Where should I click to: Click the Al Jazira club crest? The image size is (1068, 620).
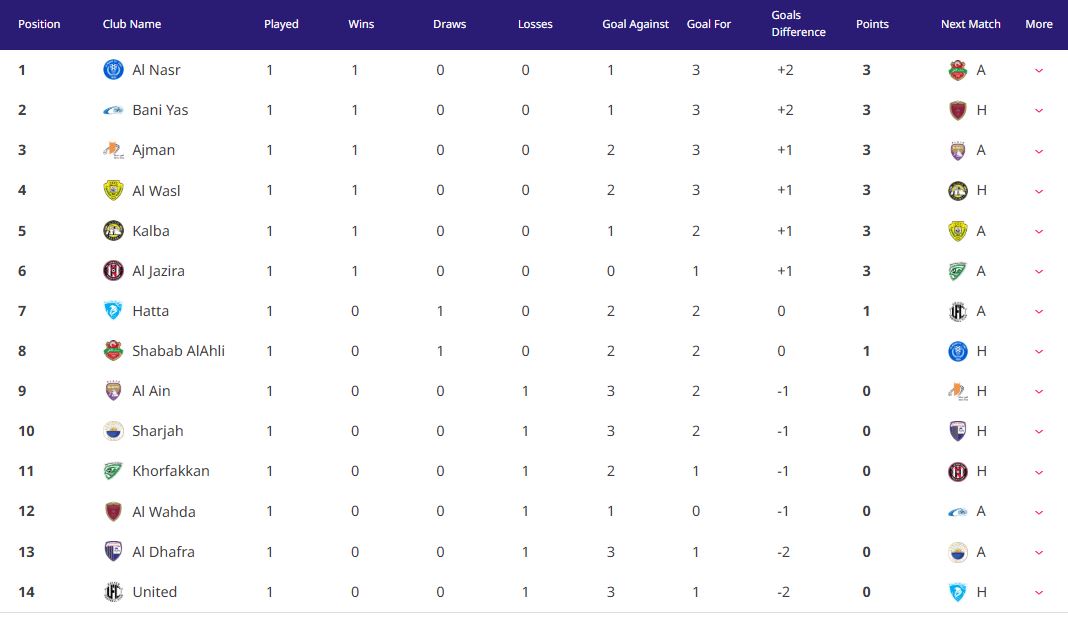coord(113,270)
